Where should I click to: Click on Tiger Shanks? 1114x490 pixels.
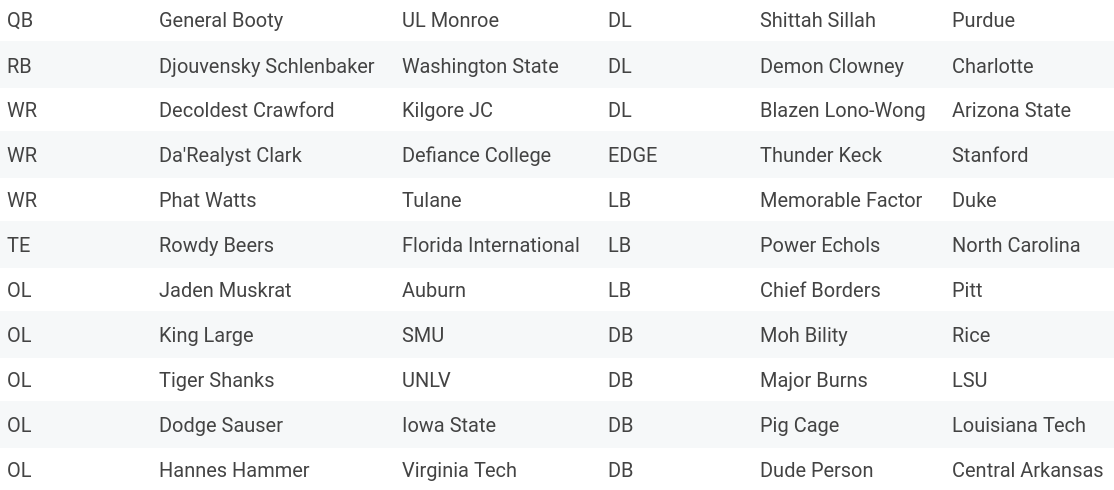click(216, 380)
